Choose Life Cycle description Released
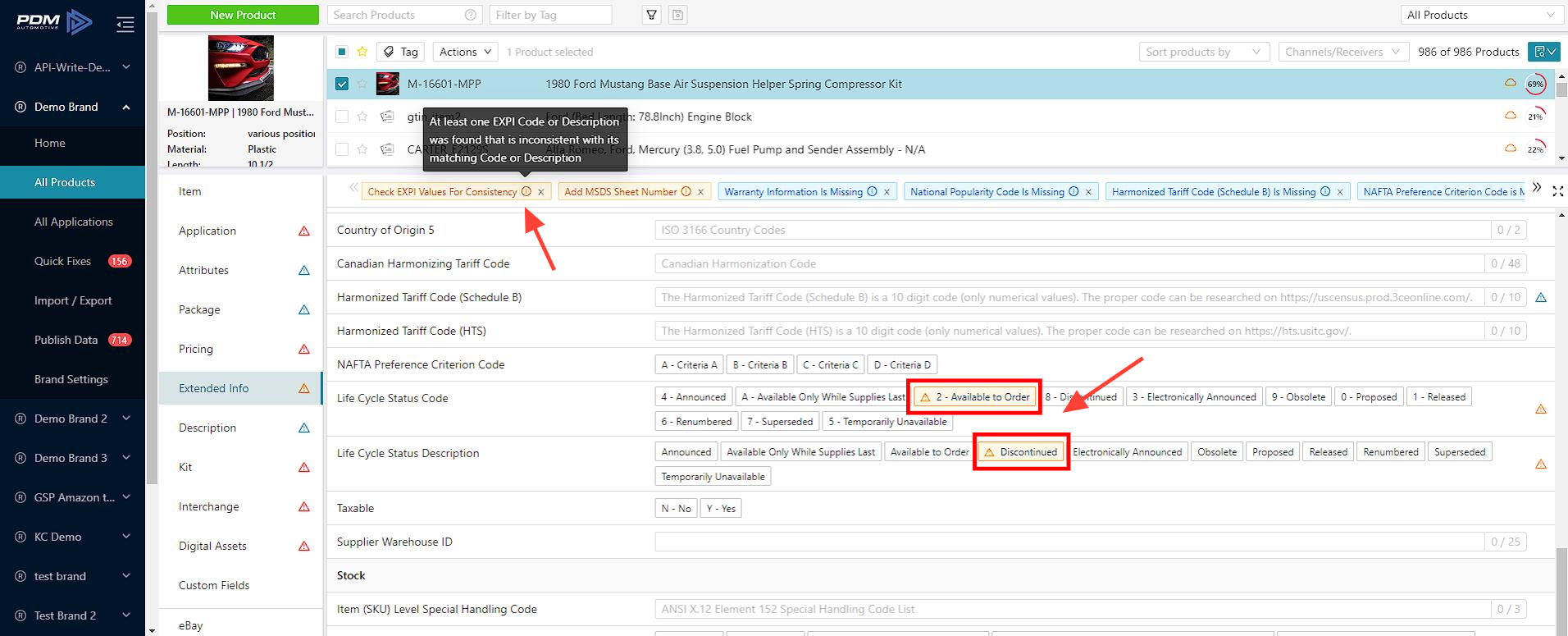The image size is (1568, 636). pos(1328,452)
